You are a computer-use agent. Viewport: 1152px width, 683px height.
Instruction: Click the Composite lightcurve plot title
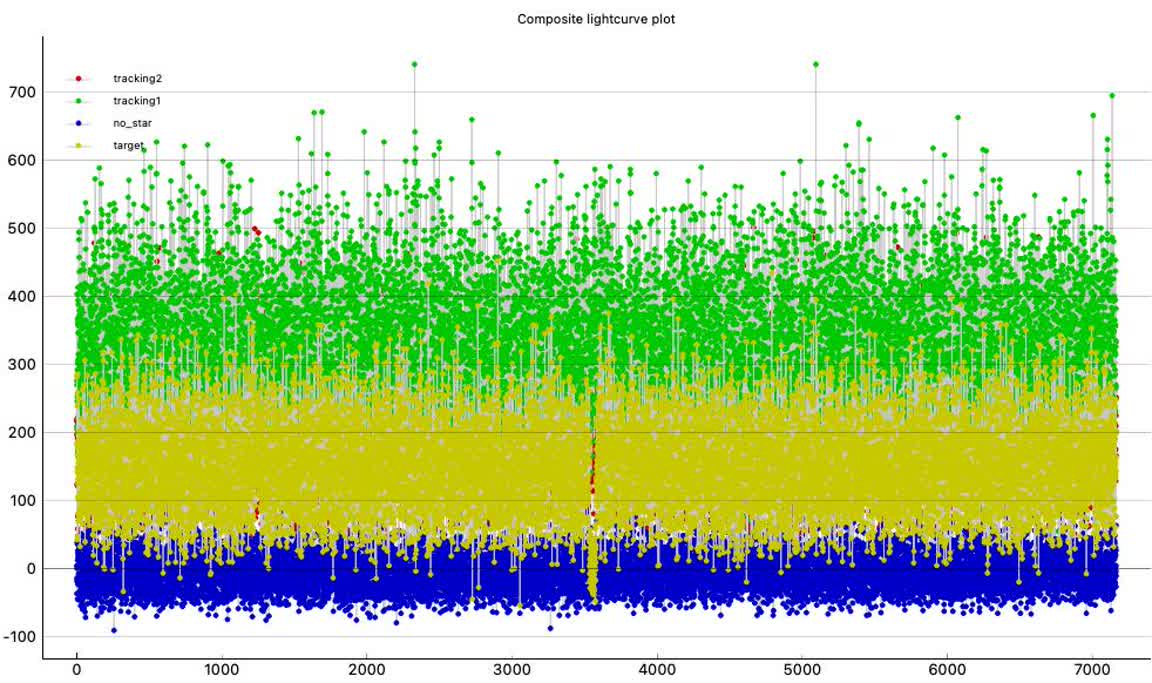[x=596, y=19]
